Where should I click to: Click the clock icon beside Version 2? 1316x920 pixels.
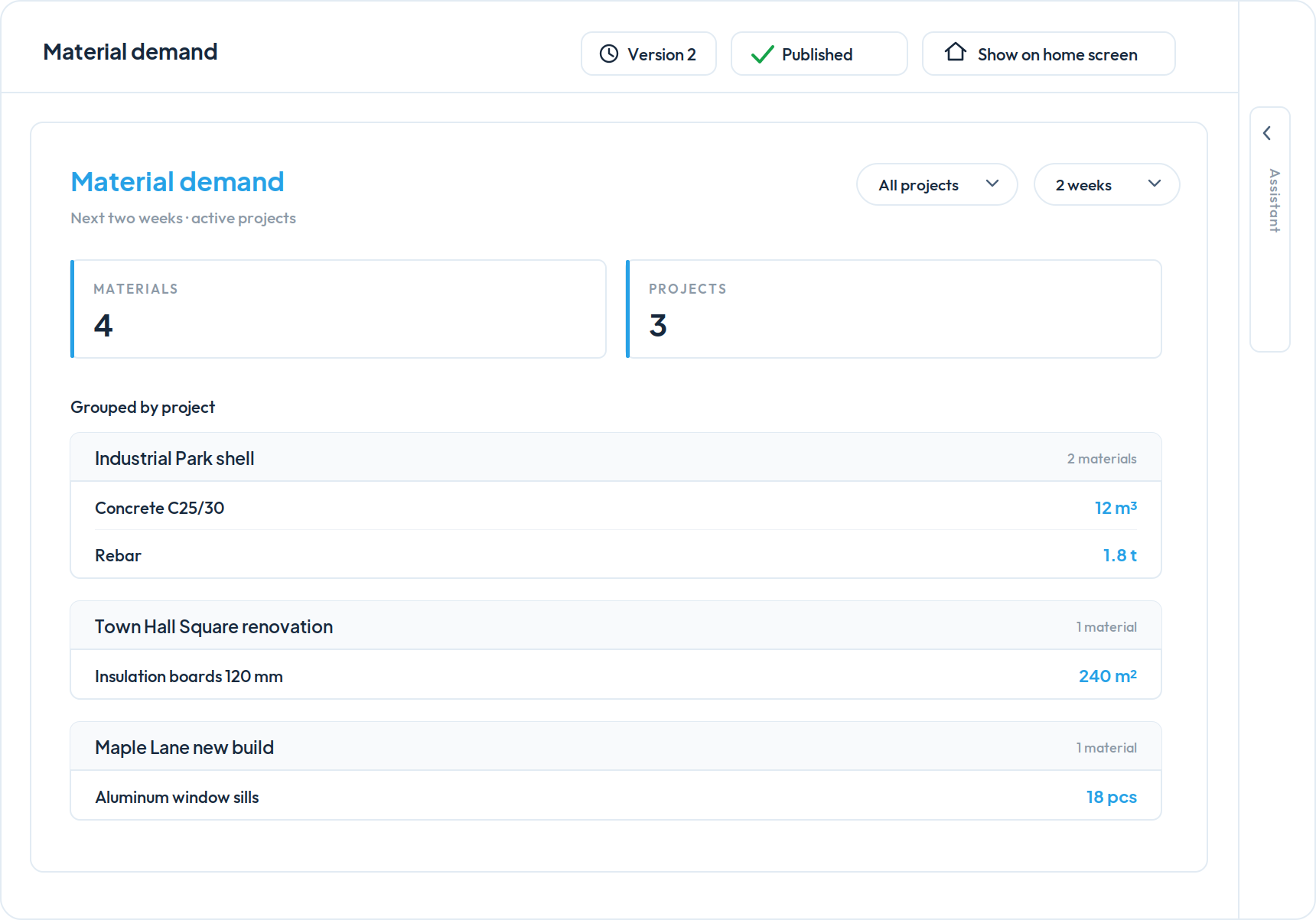[609, 54]
